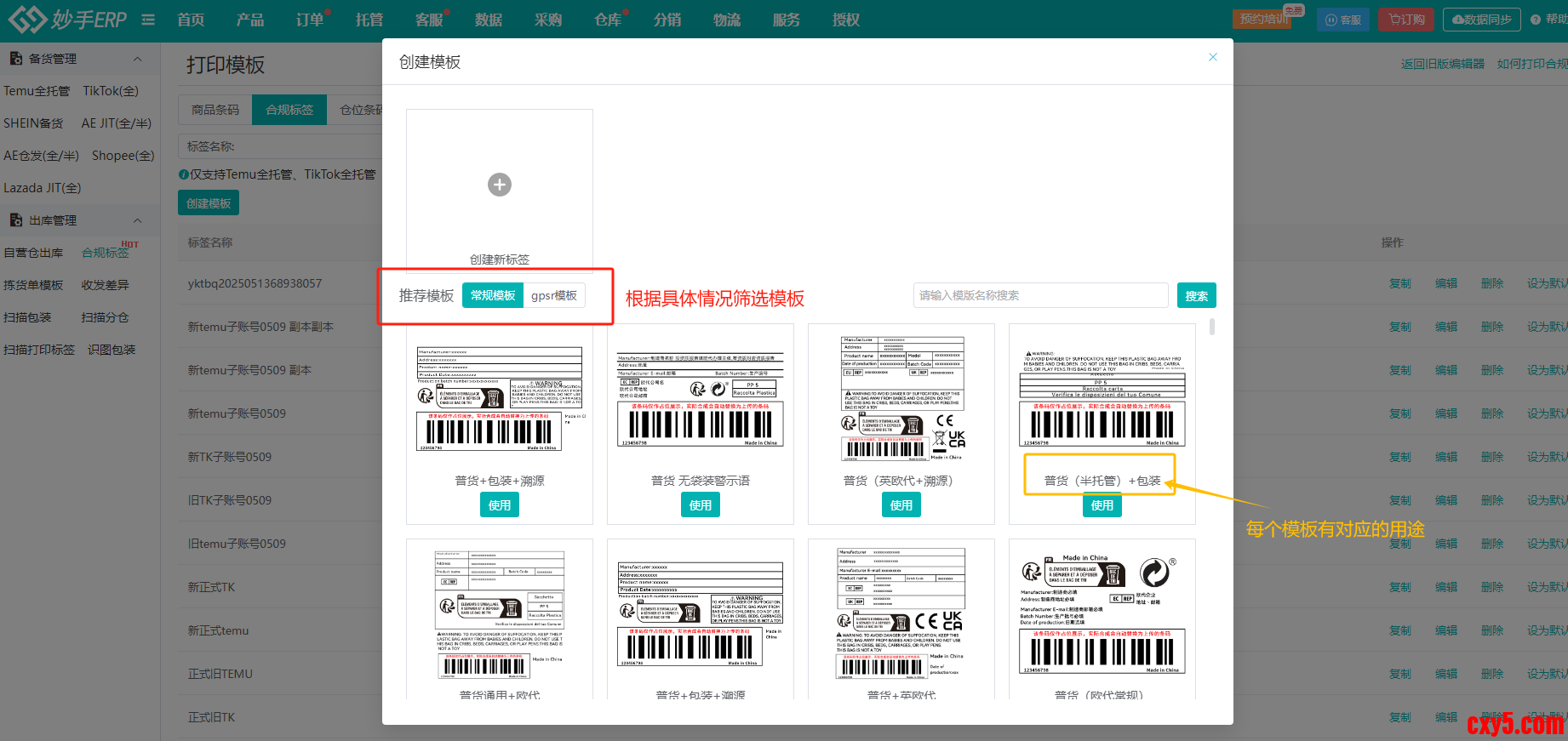Switch to the 商品条码 tab

tap(215, 110)
